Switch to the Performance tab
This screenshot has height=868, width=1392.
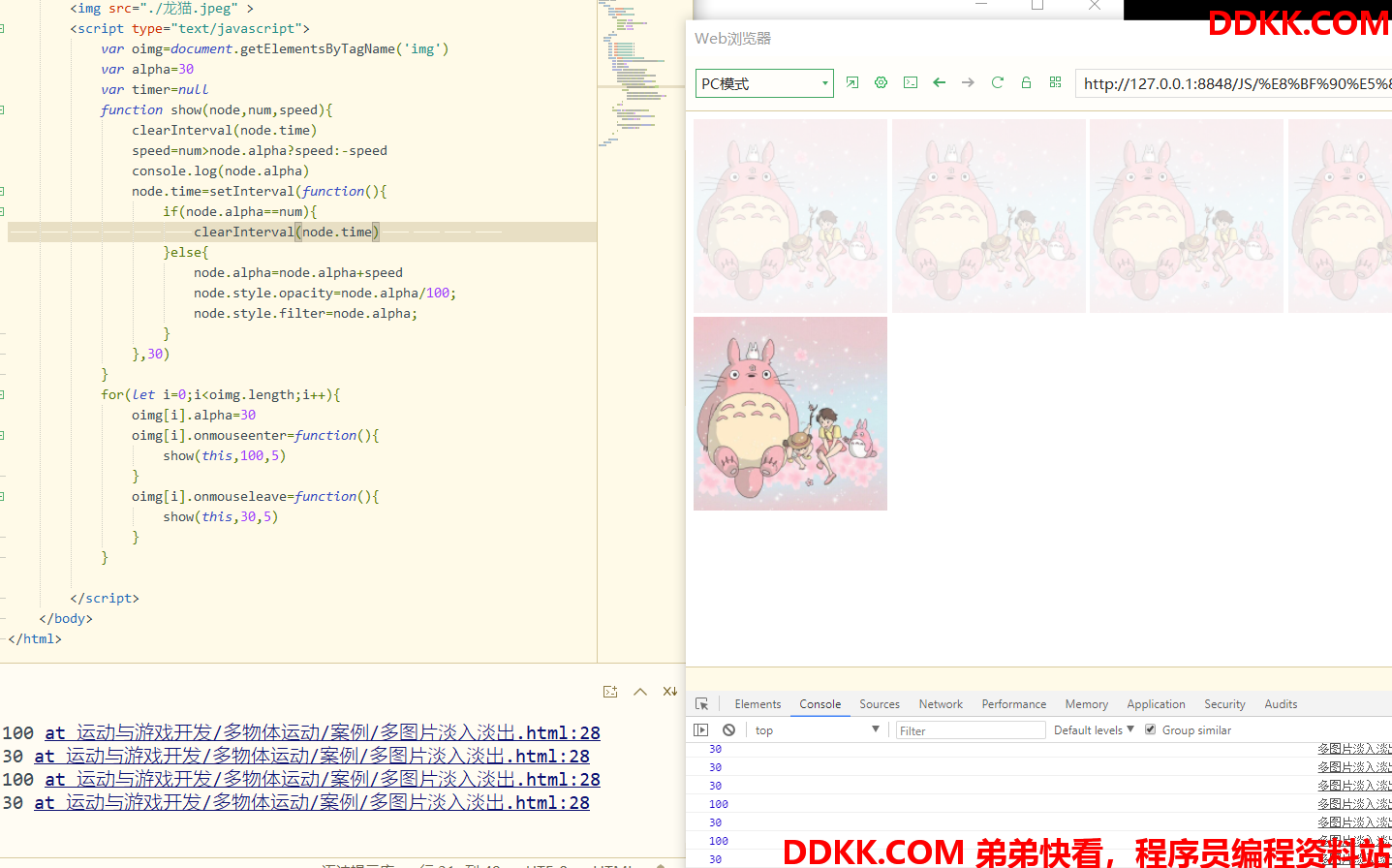pyautogui.click(x=1013, y=704)
